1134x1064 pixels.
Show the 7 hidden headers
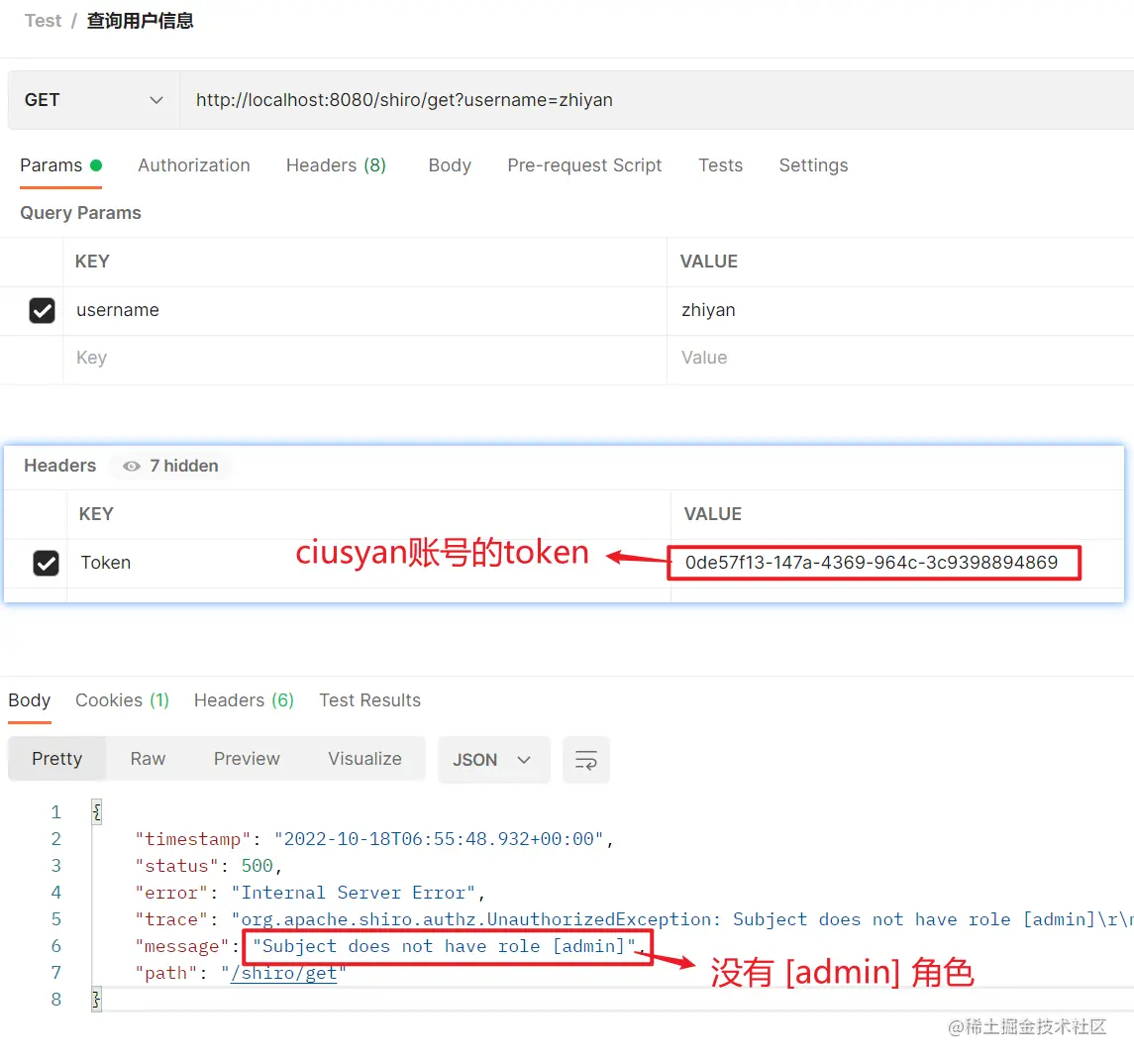click(171, 466)
